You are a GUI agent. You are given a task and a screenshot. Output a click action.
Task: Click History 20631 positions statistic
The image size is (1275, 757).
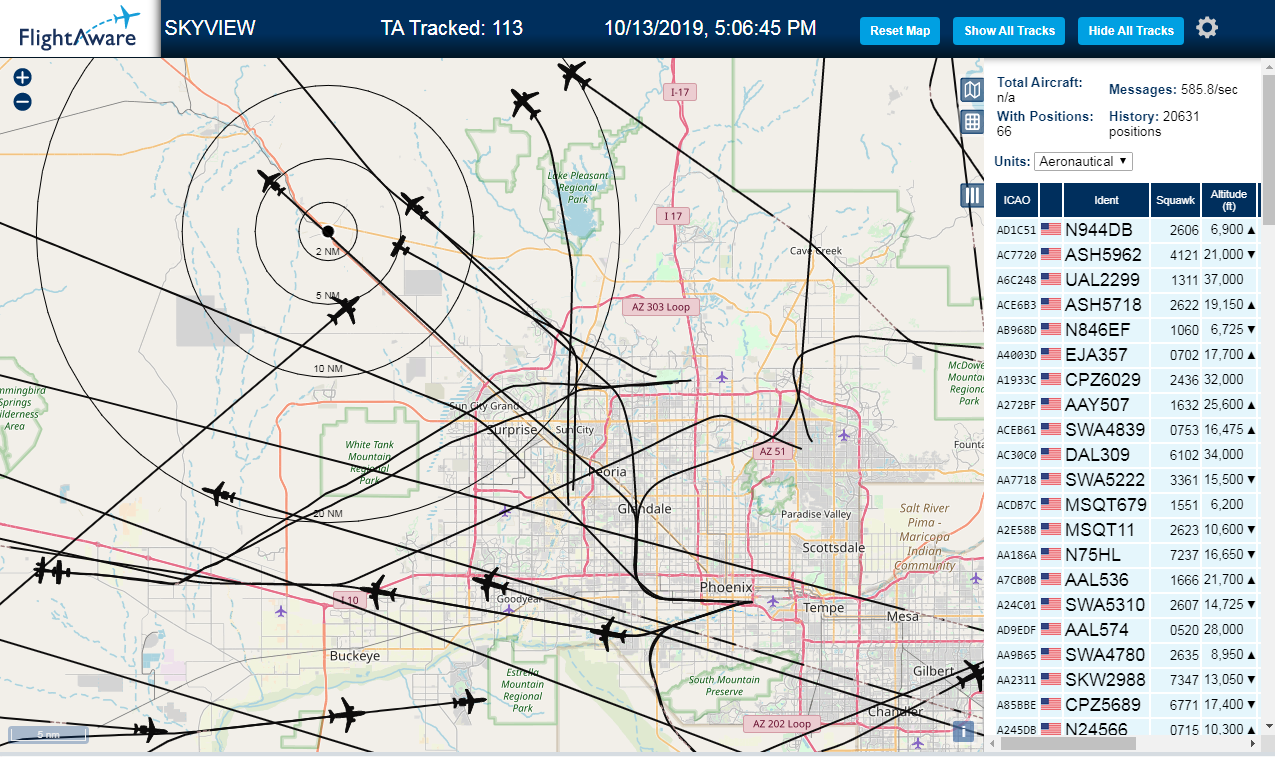1154,124
